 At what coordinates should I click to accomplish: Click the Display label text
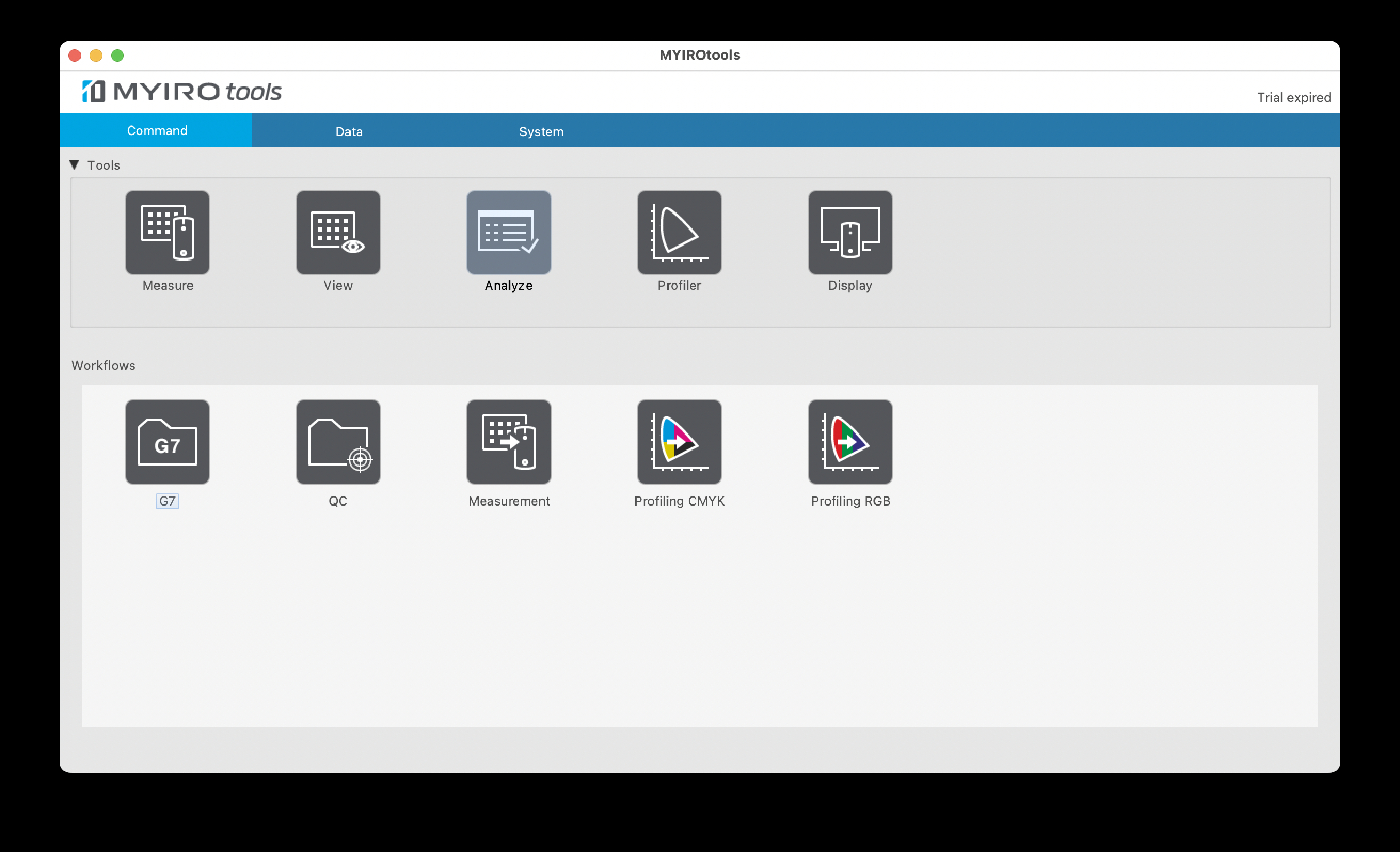pos(850,285)
